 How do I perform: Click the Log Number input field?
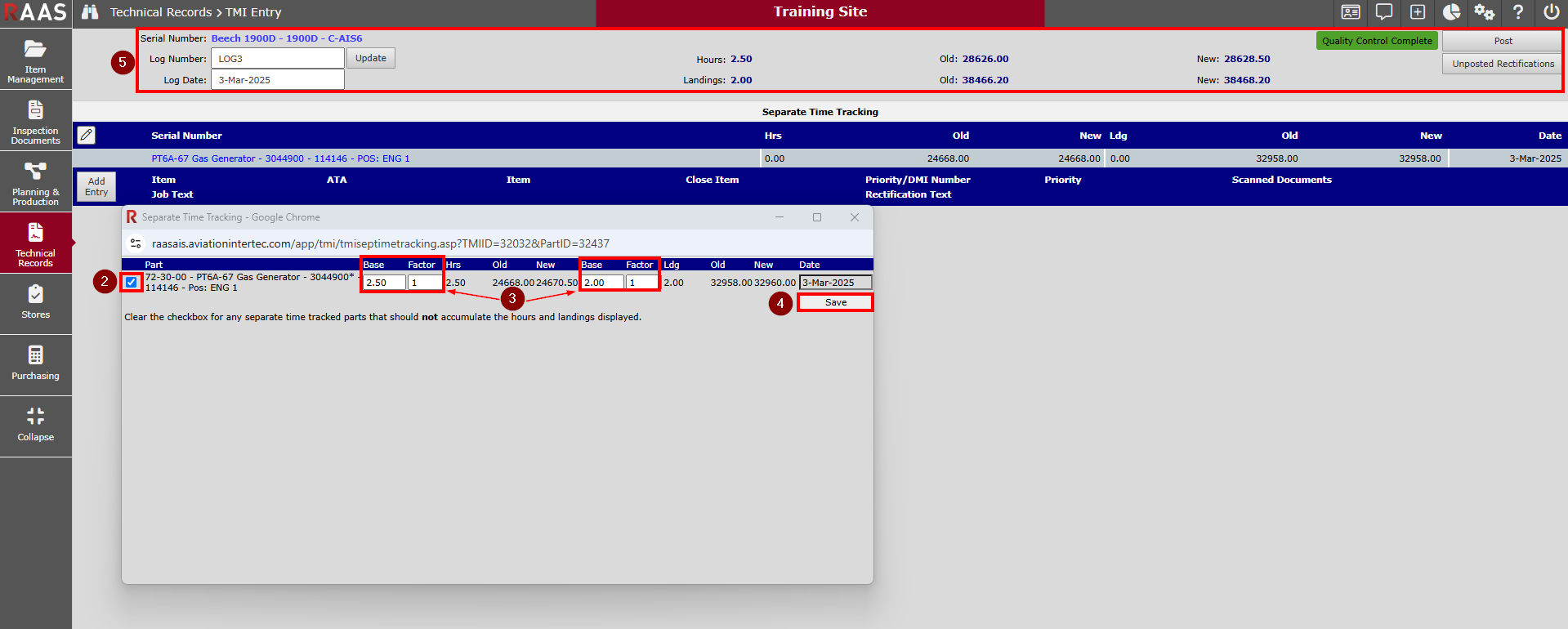277,59
